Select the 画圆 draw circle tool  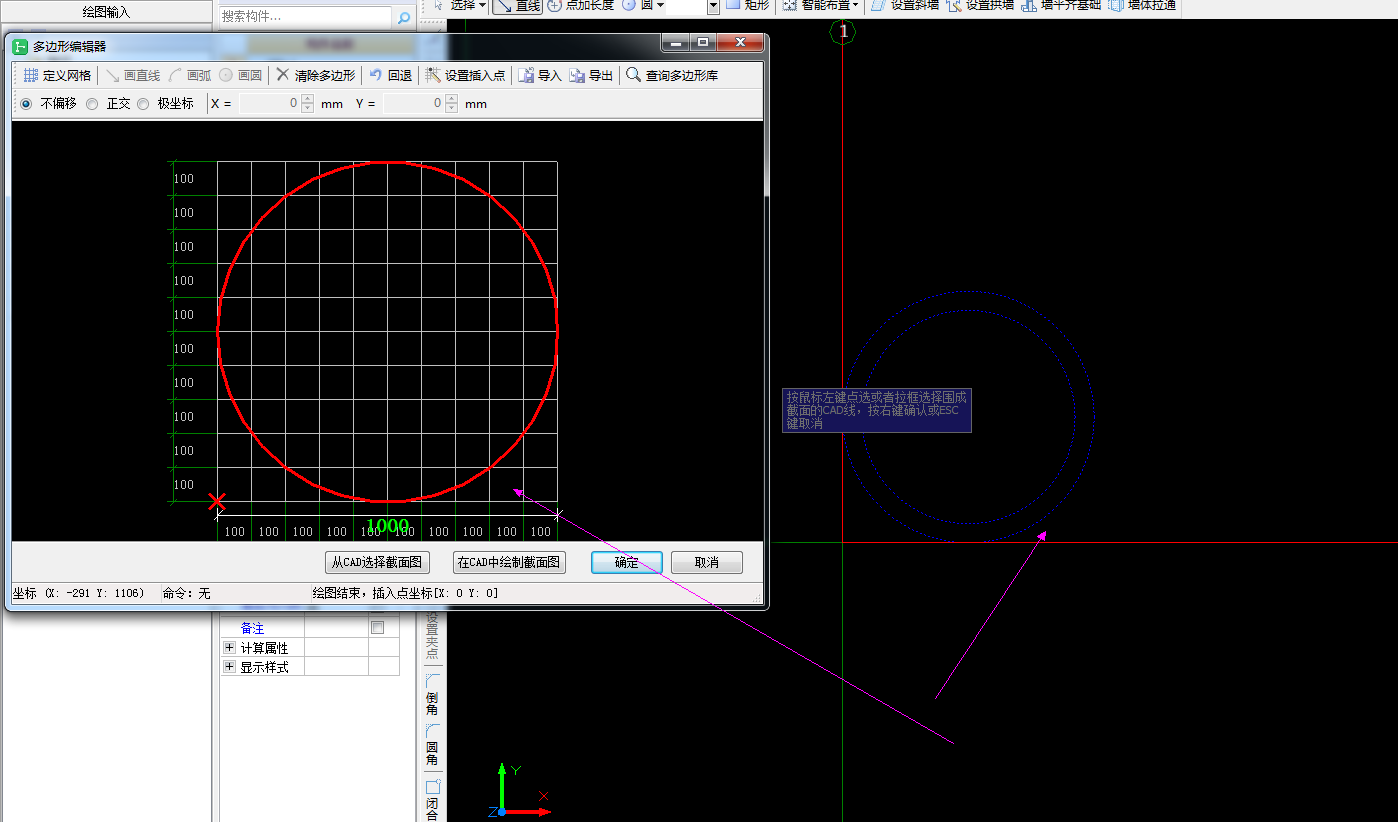pyautogui.click(x=241, y=75)
